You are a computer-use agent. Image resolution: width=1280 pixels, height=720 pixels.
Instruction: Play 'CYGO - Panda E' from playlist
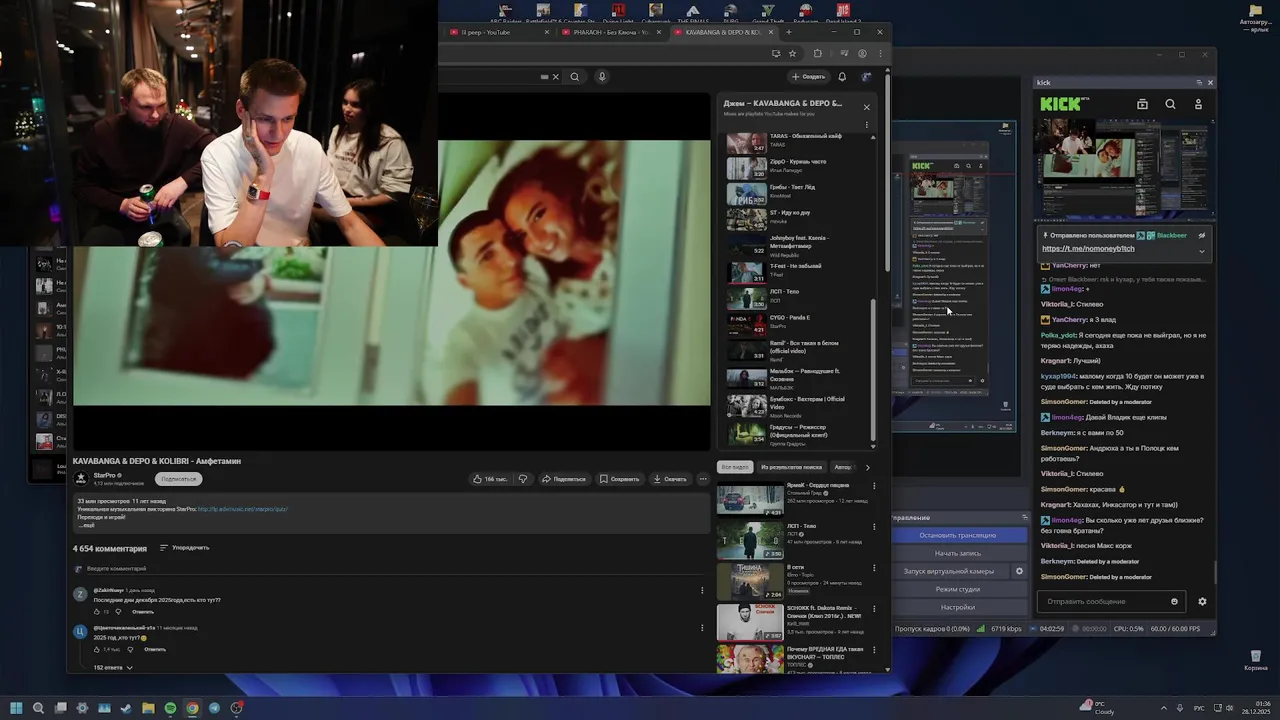click(796, 323)
